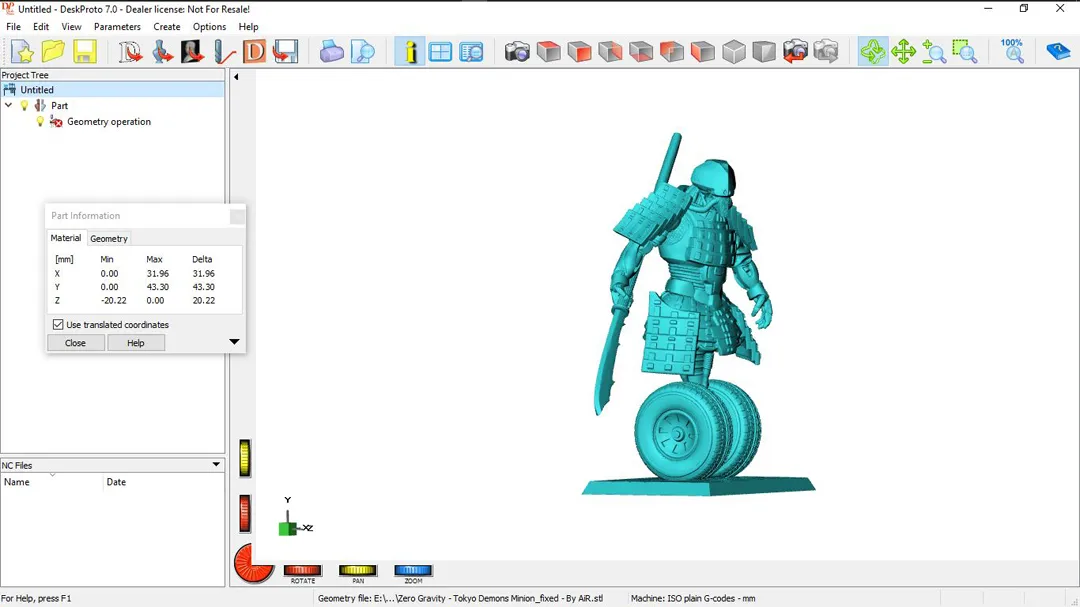The image size is (1080, 607).
Task: Start the geometry wizard with the vase icon
Action: click(161, 52)
